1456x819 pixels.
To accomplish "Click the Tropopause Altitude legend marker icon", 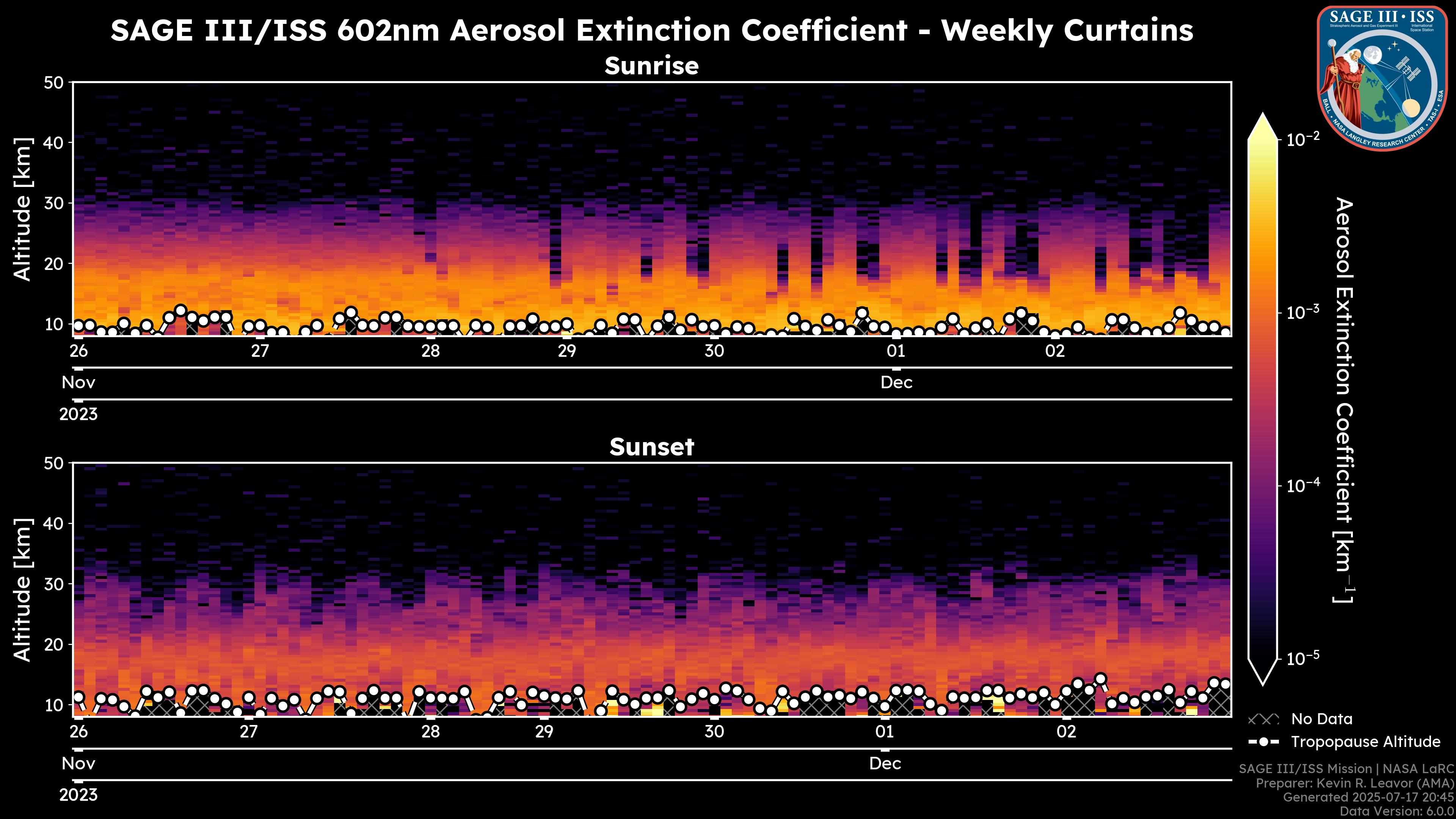I will (1263, 742).
